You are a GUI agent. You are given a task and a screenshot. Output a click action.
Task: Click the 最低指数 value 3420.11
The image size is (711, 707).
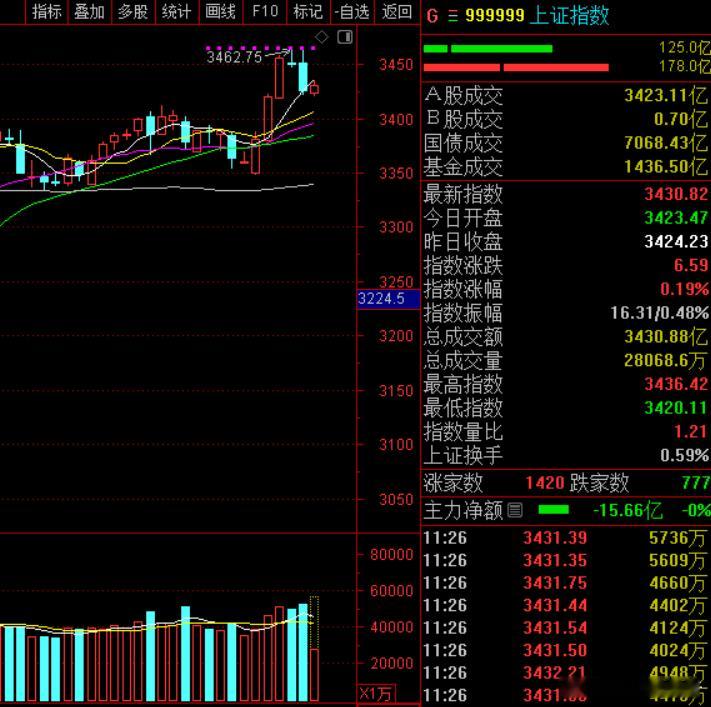click(x=676, y=408)
